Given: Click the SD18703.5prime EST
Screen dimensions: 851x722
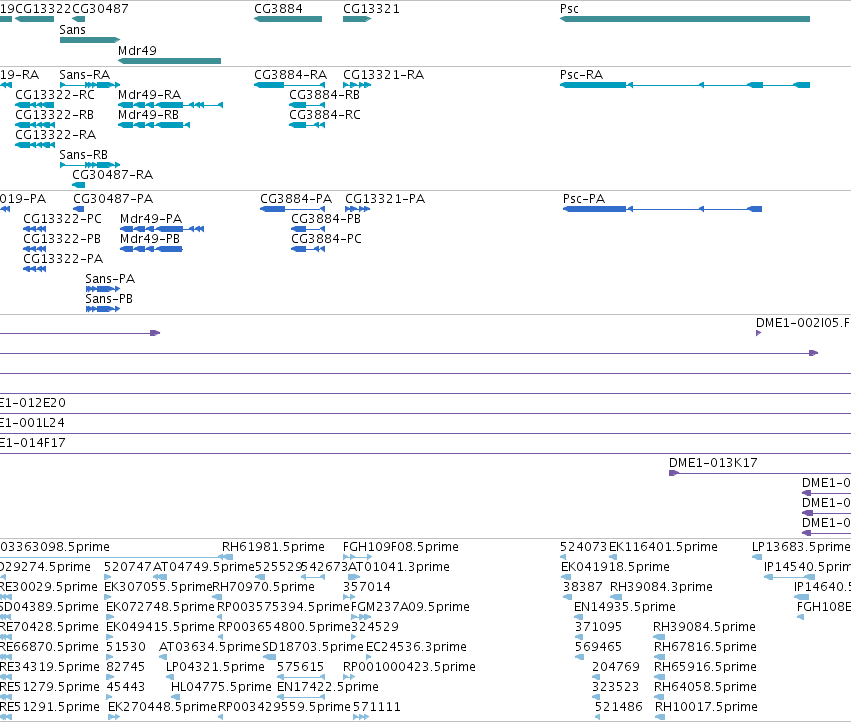Looking at the screenshot, I should 269,657.
